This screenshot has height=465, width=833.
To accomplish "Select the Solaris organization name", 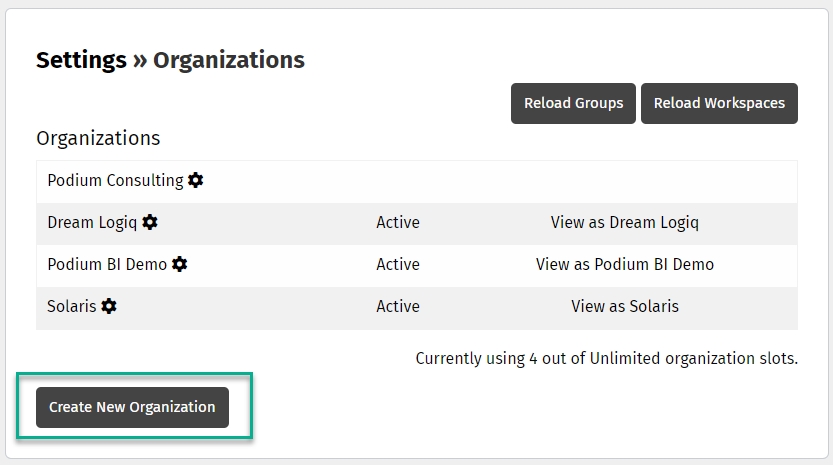I will 71,306.
